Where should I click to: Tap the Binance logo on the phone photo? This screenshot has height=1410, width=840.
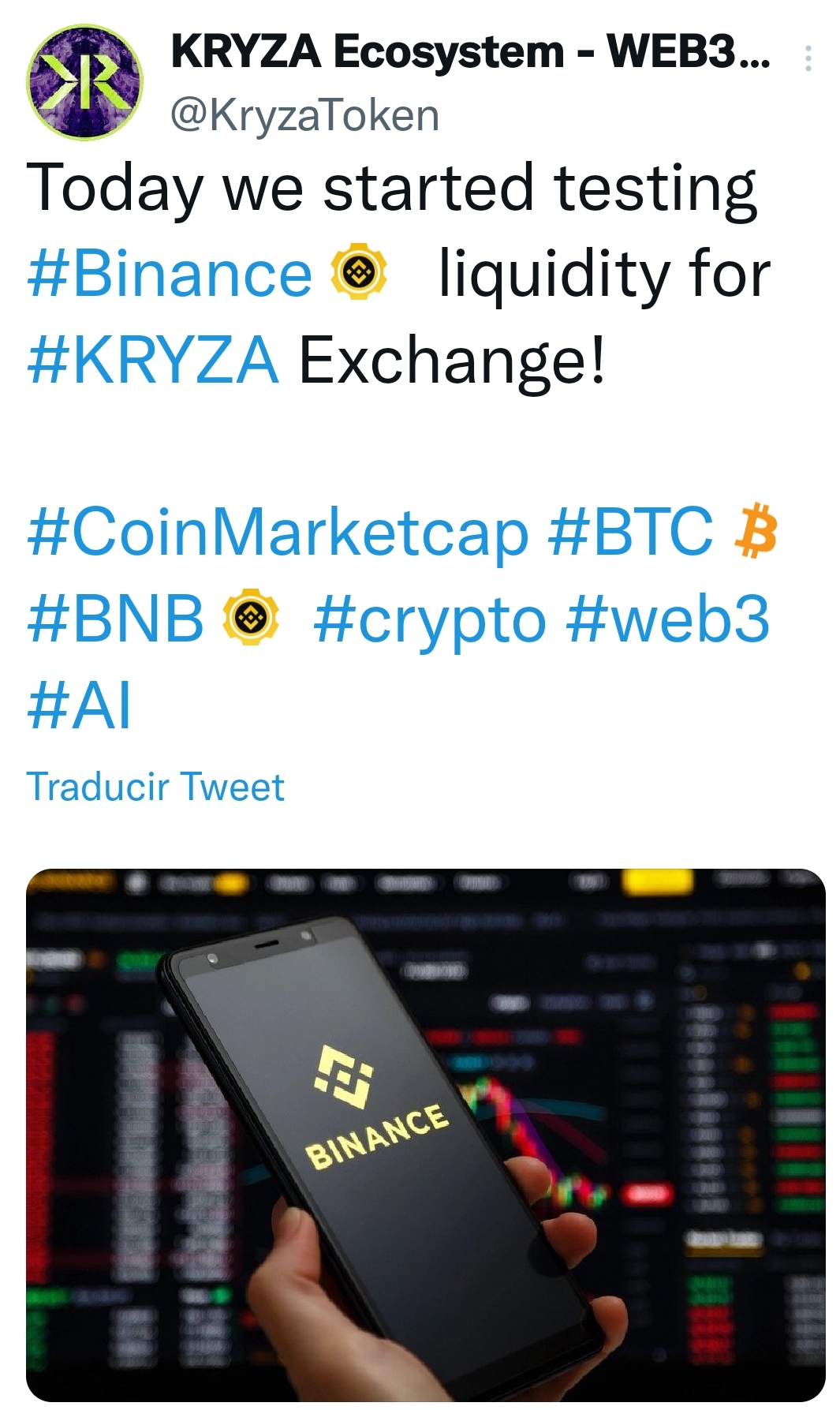[x=344, y=1074]
